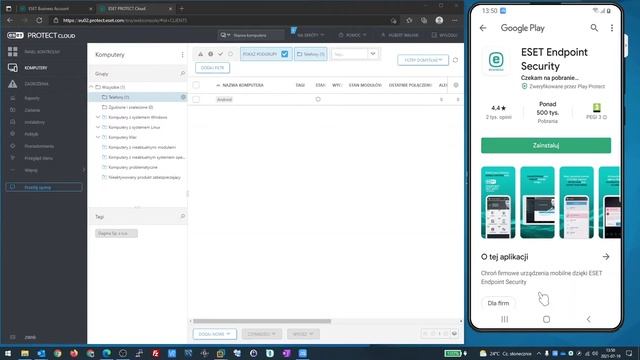Viewport: 640px width, 360px height.
Task: Click the table refresh icon beside filters
Action: point(456,60)
